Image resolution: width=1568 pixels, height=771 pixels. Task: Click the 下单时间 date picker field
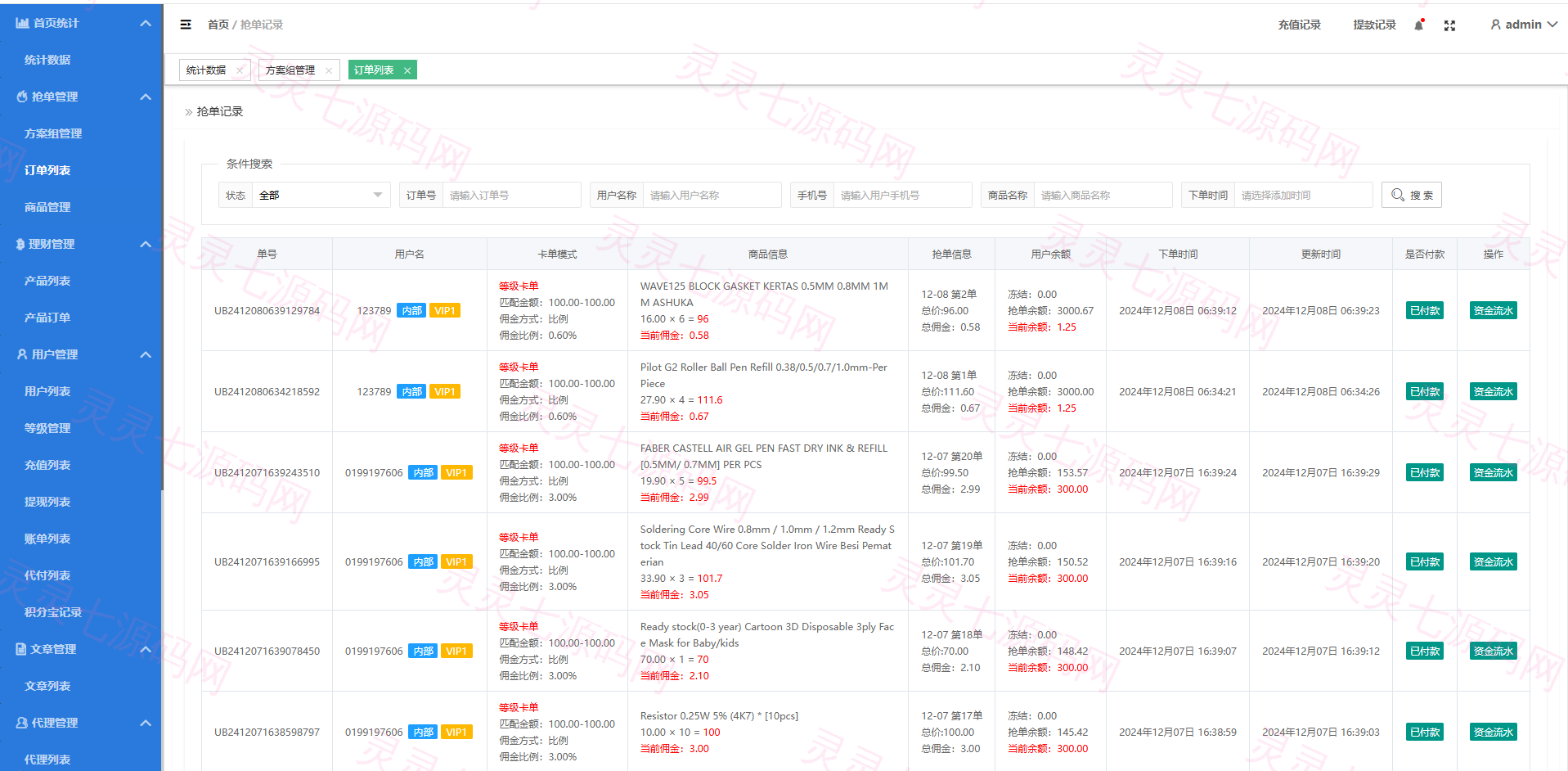click(1303, 195)
